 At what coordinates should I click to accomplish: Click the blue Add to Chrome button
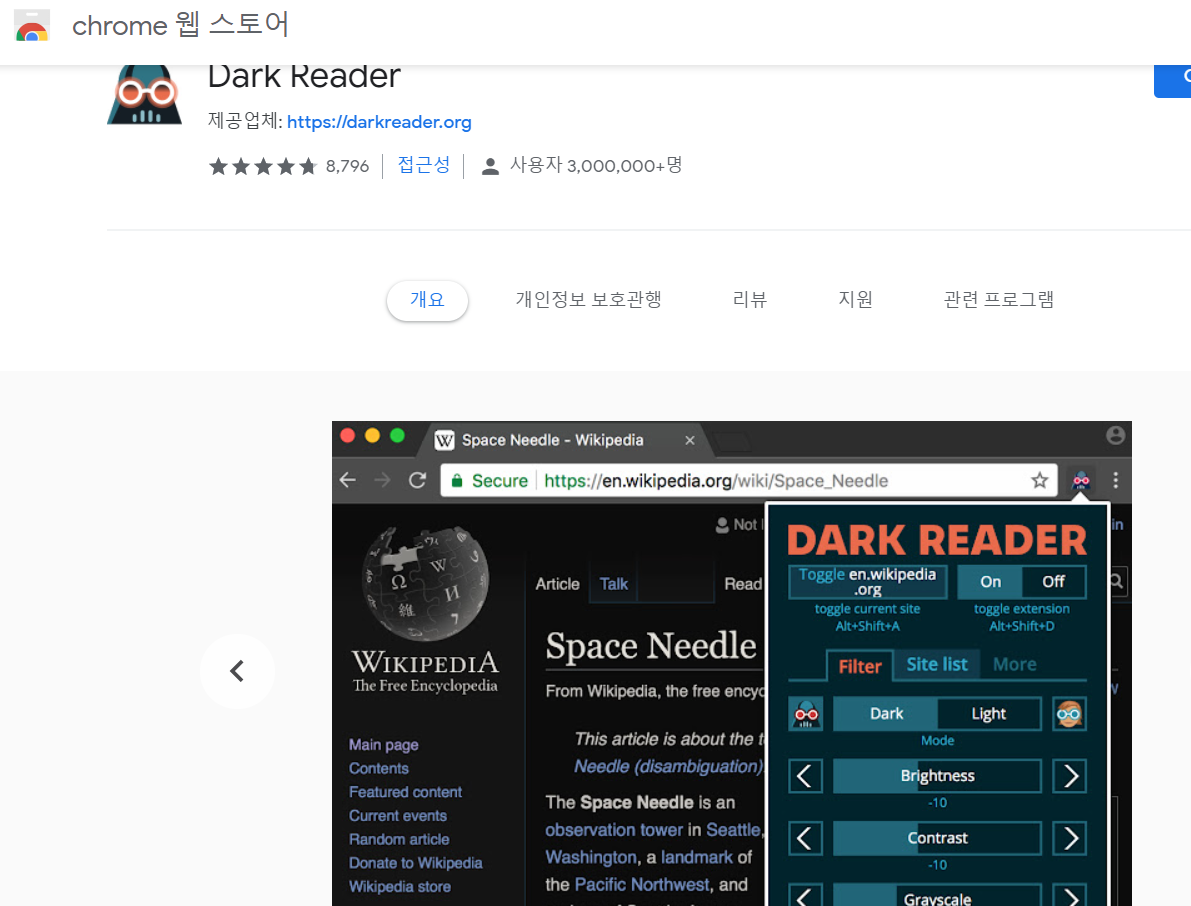[1173, 80]
